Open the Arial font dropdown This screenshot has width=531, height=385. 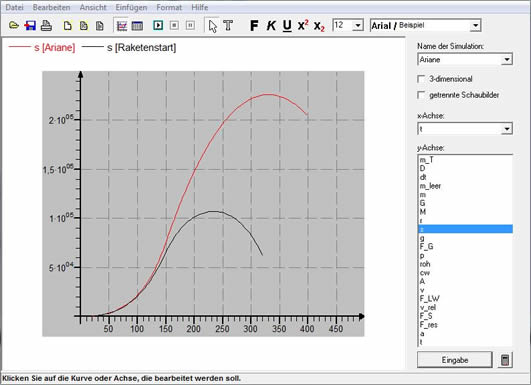475,25
